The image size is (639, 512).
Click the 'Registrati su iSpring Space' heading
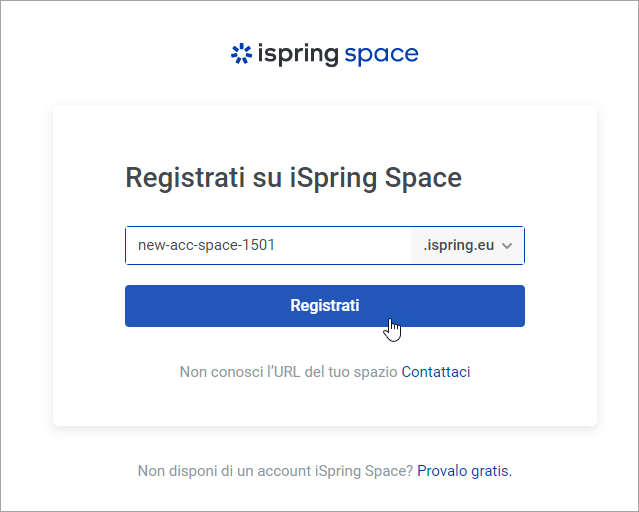pyautogui.click(x=293, y=178)
